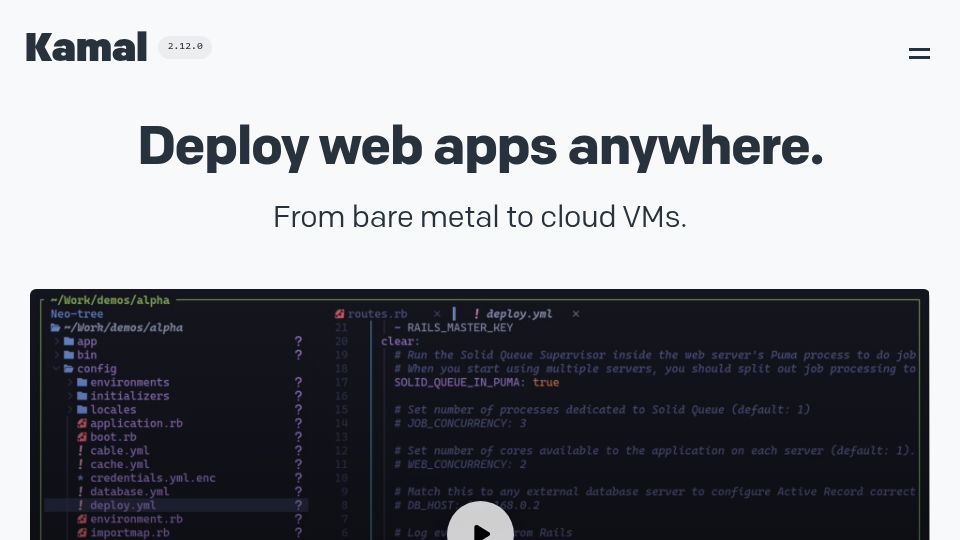Click the folder icon beside environments
The width and height of the screenshot is (960, 540).
click(82, 383)
